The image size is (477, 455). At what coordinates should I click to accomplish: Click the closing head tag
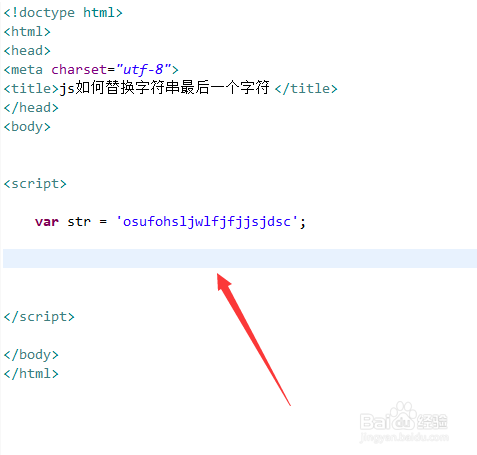(31, 108)
